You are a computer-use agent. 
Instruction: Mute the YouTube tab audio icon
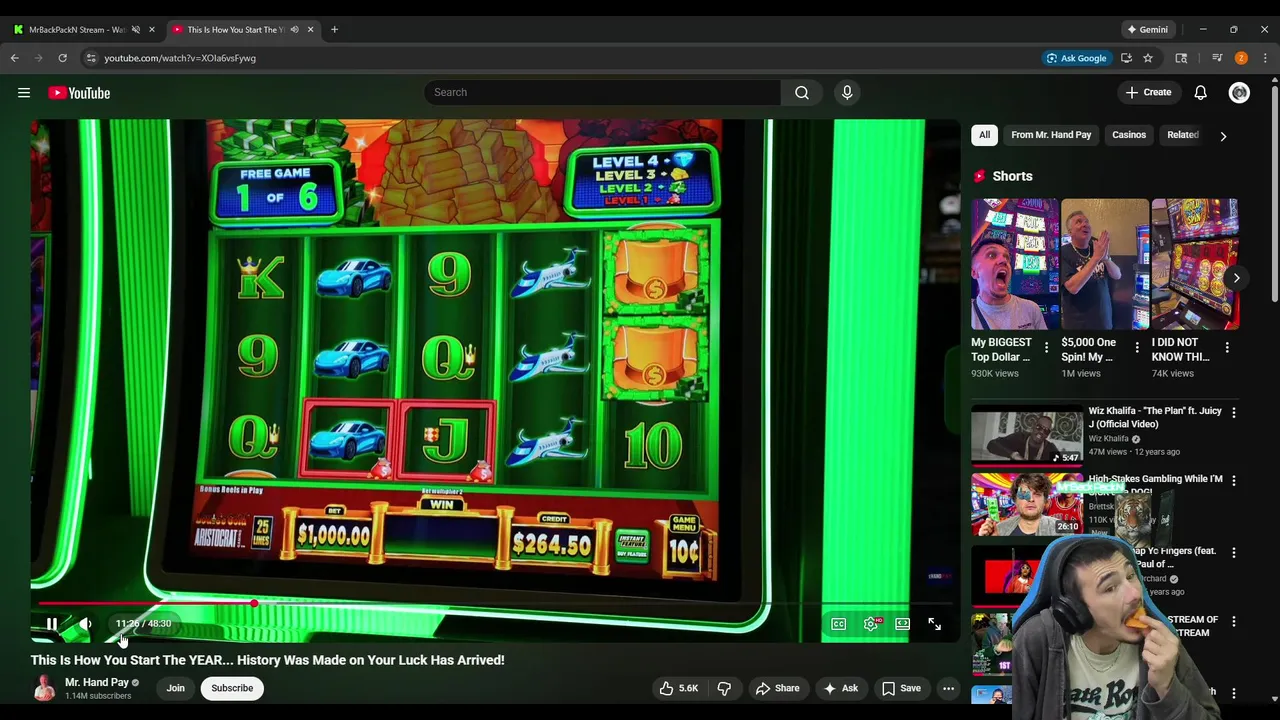click(294, 29)
